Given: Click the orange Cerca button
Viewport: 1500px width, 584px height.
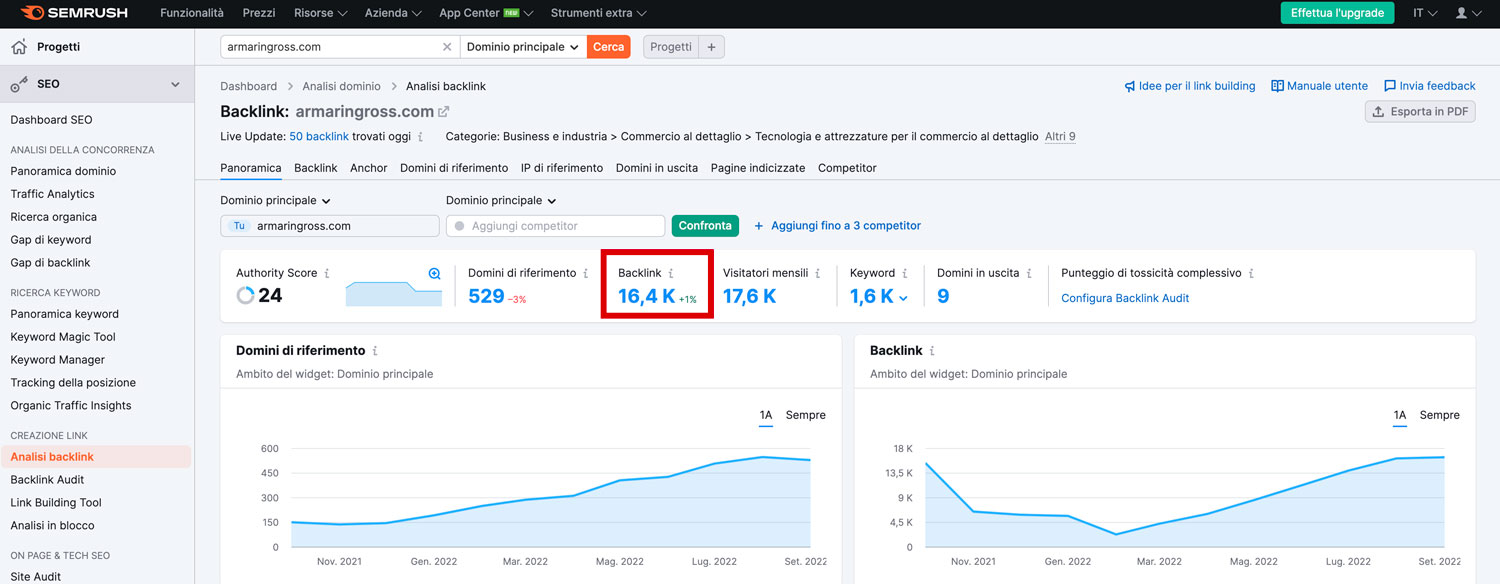Looking at the screenshot, I should tap(608, 47).
